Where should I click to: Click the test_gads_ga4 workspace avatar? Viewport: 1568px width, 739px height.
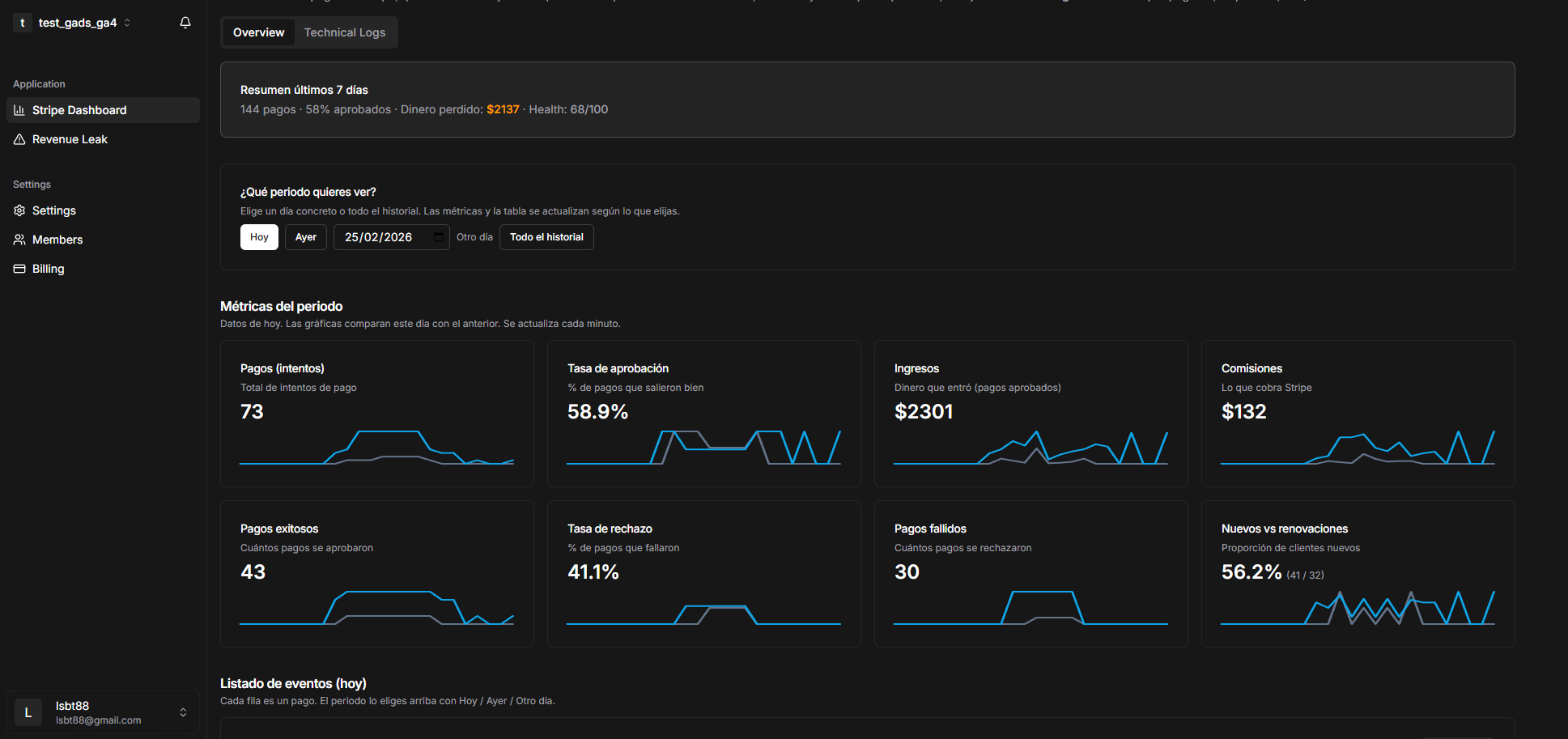22,22
